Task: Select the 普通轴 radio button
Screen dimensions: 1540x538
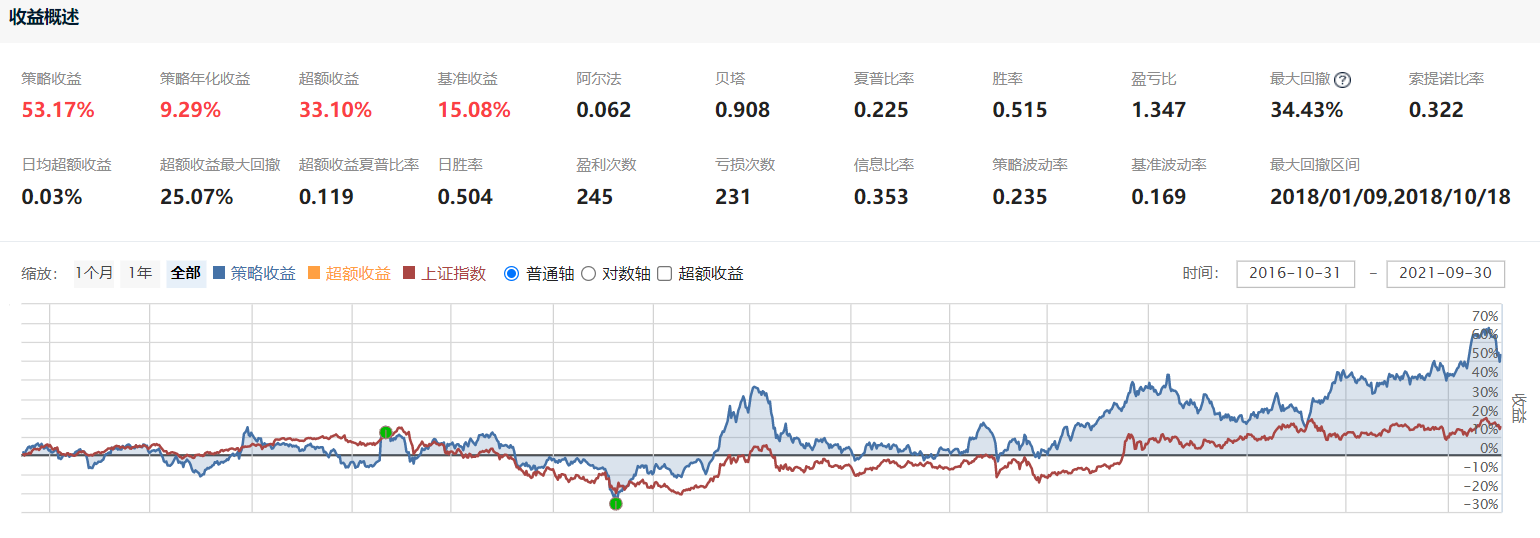Action: point(512,273)
